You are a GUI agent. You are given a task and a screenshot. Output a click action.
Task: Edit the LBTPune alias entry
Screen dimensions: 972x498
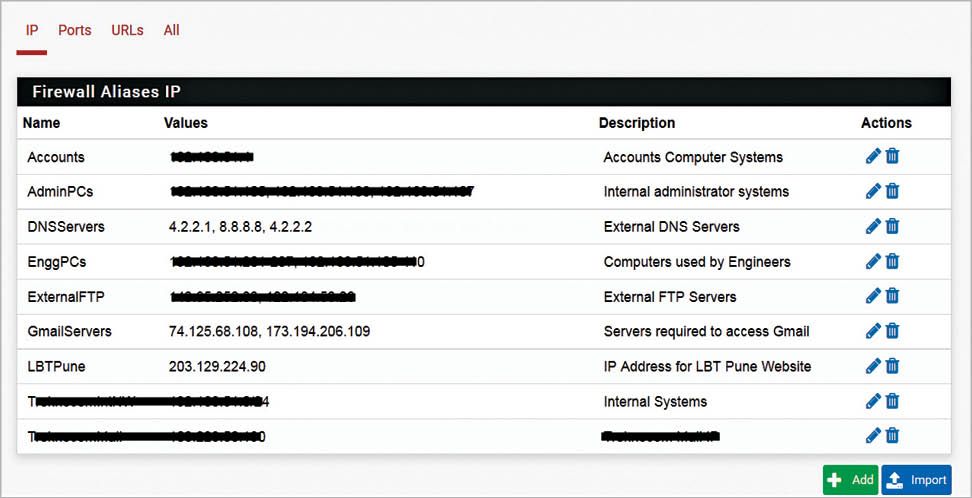pos(873,366)
